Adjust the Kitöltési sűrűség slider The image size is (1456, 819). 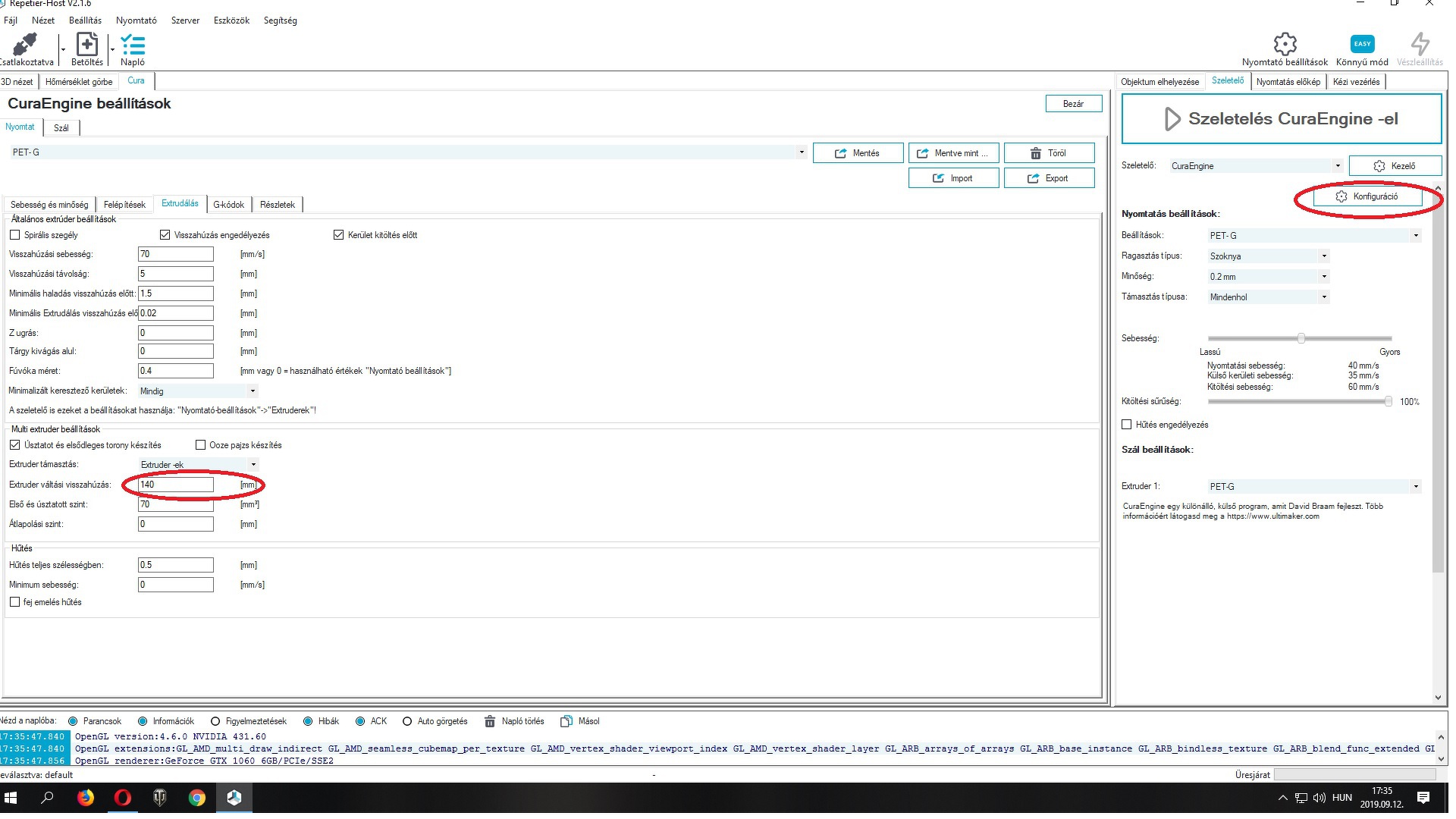(x=1388, y=402)
